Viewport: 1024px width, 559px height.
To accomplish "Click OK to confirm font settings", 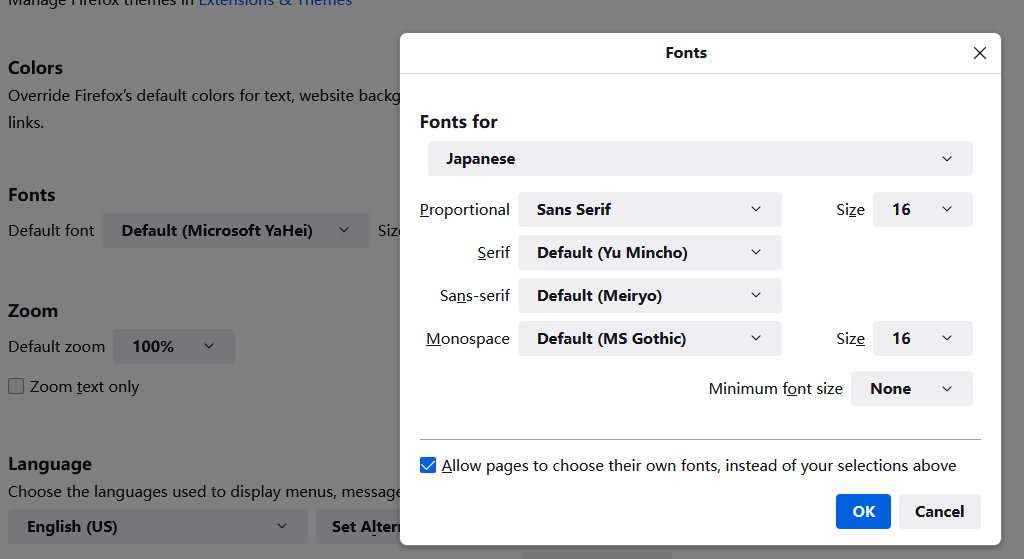I will (863, 511).
